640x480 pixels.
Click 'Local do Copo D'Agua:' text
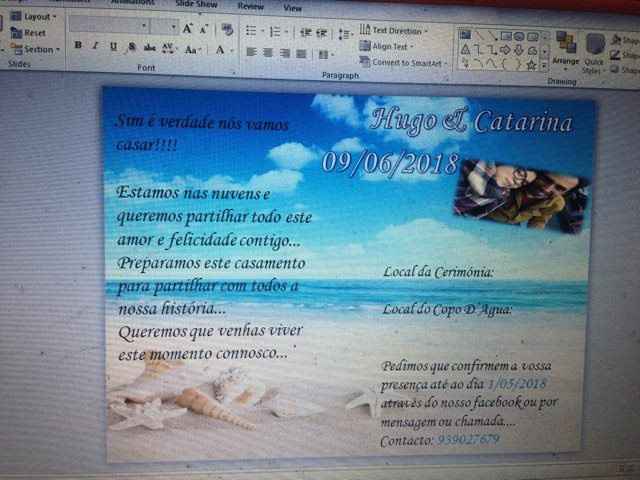point(447,310)
